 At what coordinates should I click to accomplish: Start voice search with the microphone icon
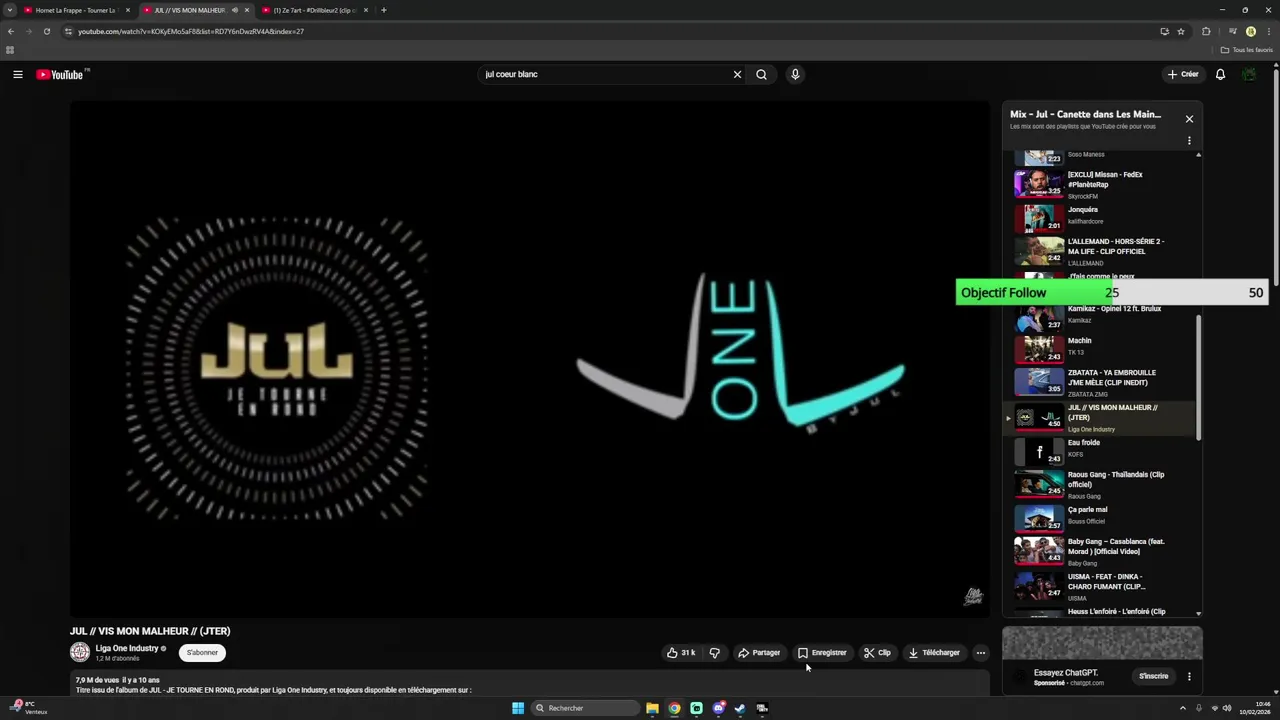tap(795, 74)
